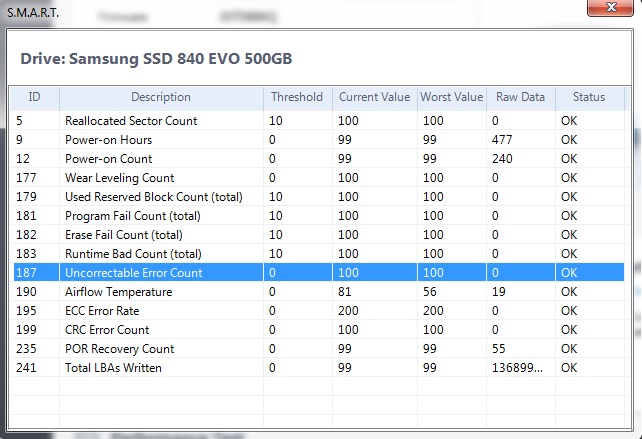Select the Power-on Hours row
The width and height of the screenshot is (642, 439).
[x=319, y=140]
